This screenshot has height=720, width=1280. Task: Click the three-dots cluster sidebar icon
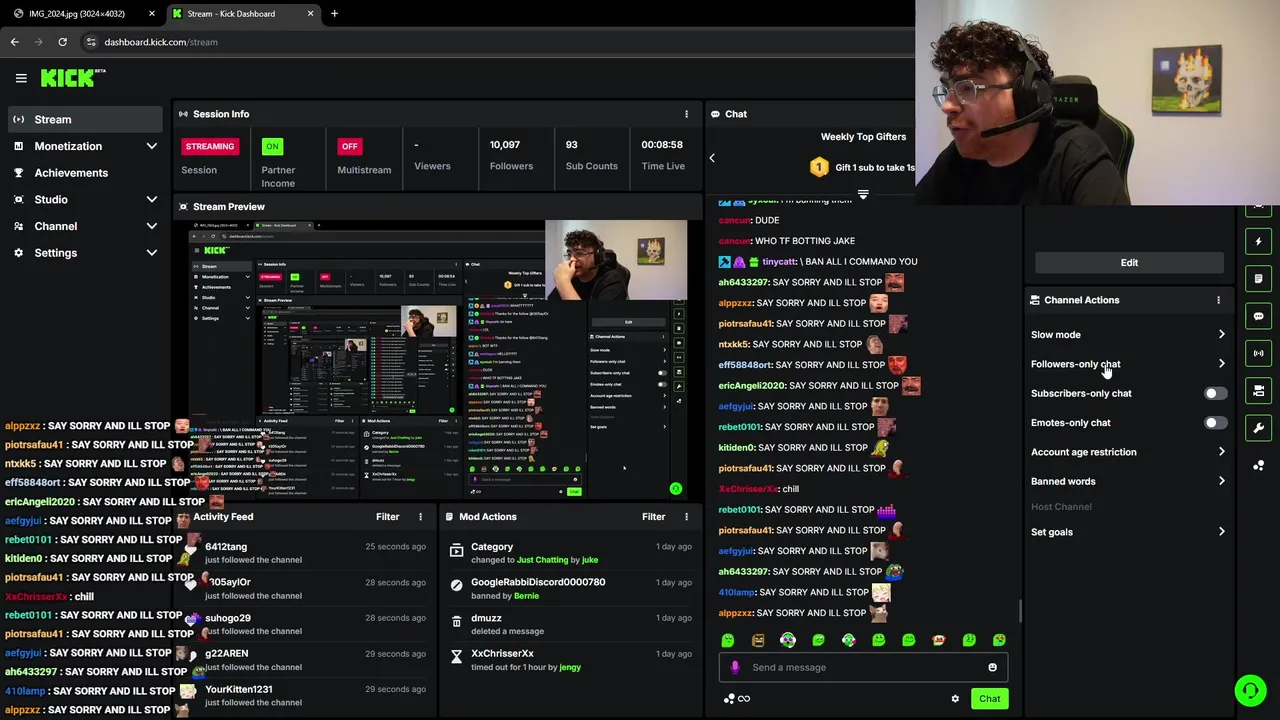pyautogui.click(x=1259, y=465)
